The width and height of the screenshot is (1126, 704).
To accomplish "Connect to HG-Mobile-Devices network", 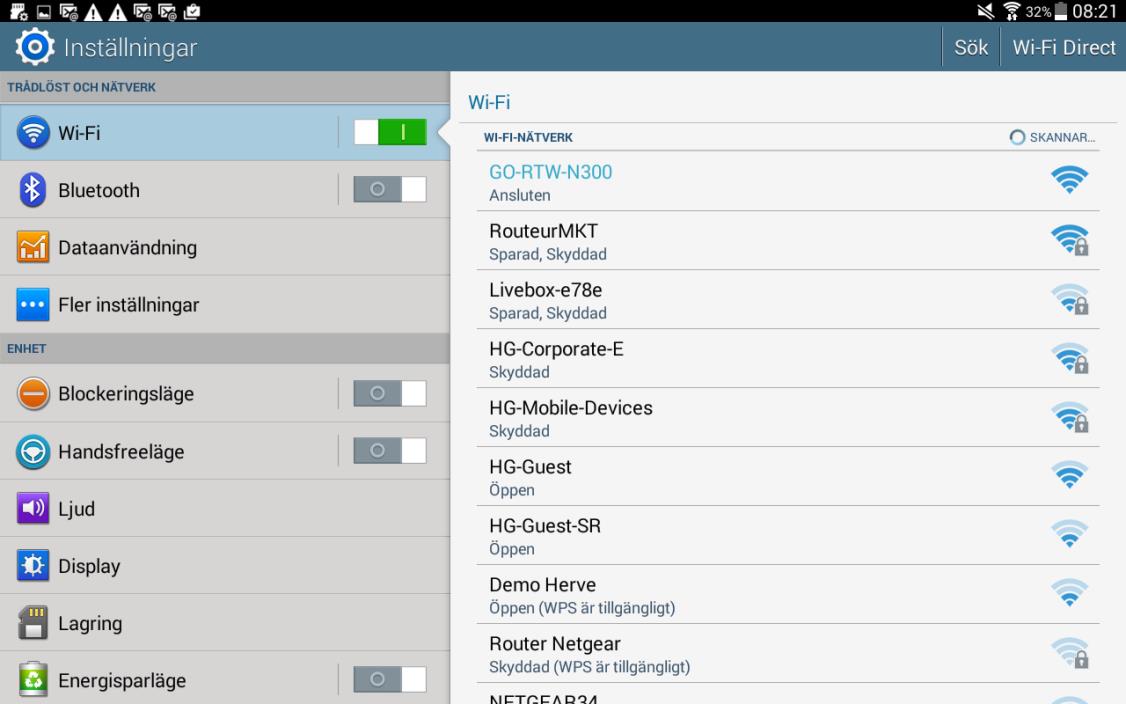I will pos(788,417).
